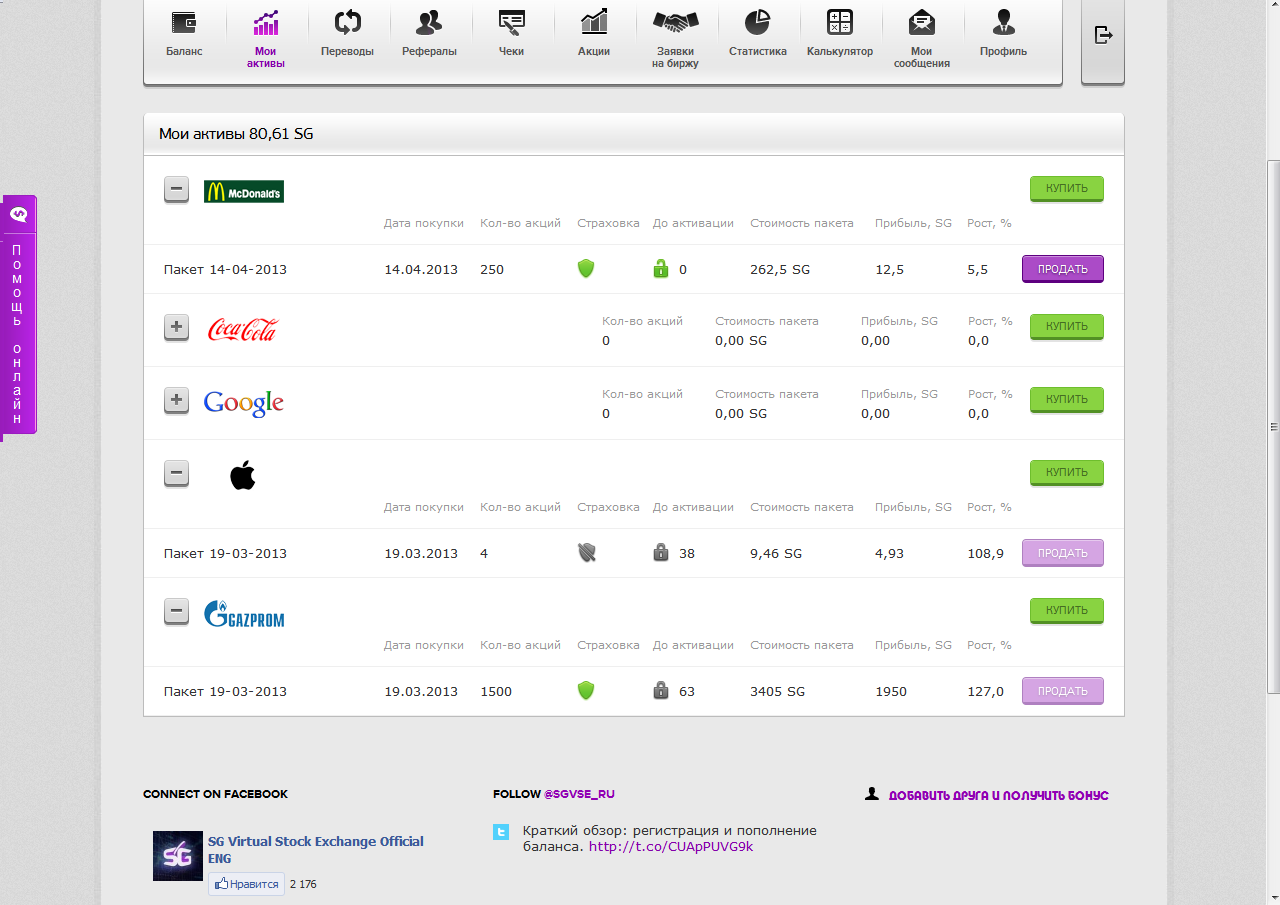Buy Coca-Cola shares with Купить
The image size is (1280, 905).
pyautogui.click(x=1067, y=326)
